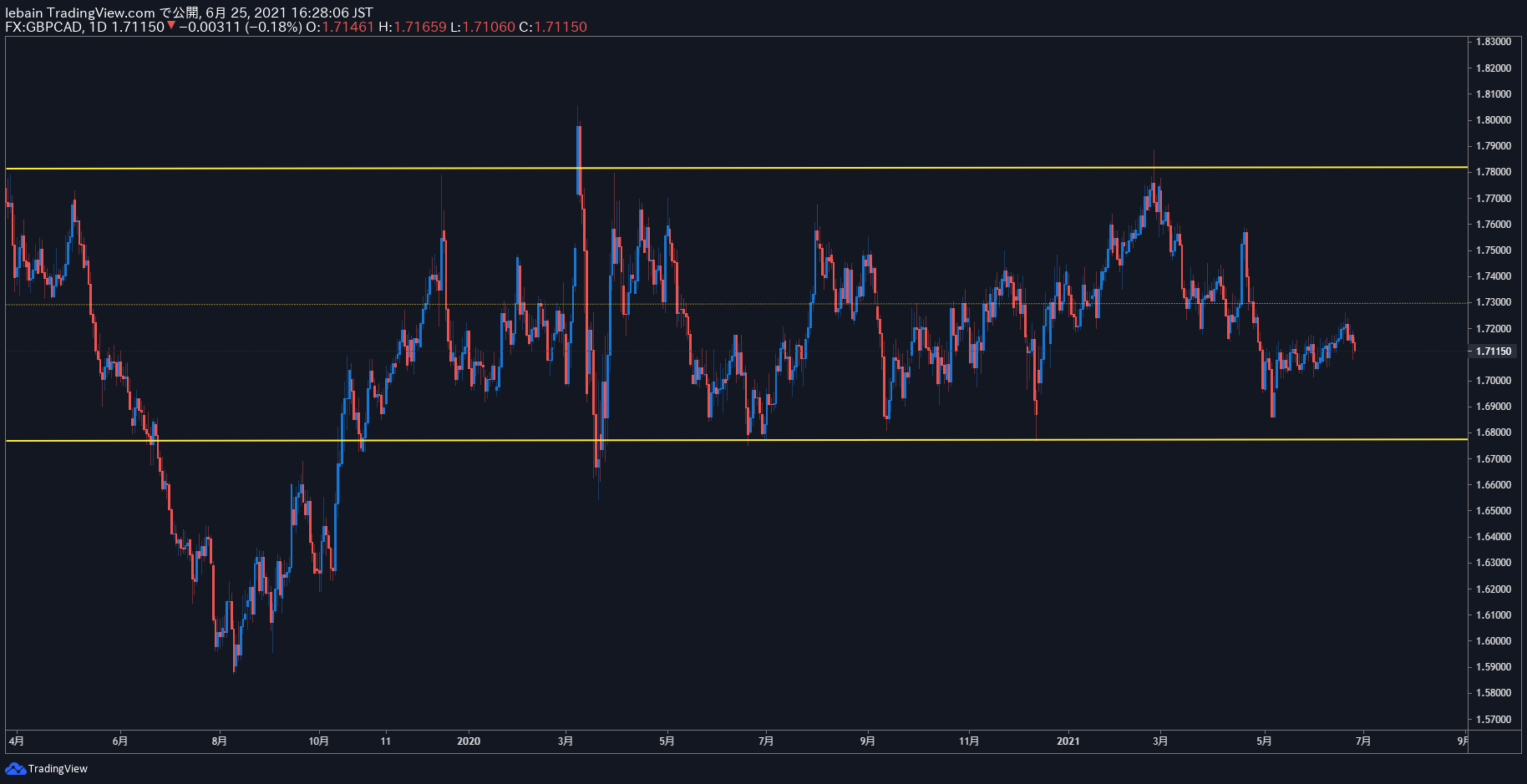Click the 2021 label on time axis
This screenshot has width=1527, height=784.
point(1068,741)
